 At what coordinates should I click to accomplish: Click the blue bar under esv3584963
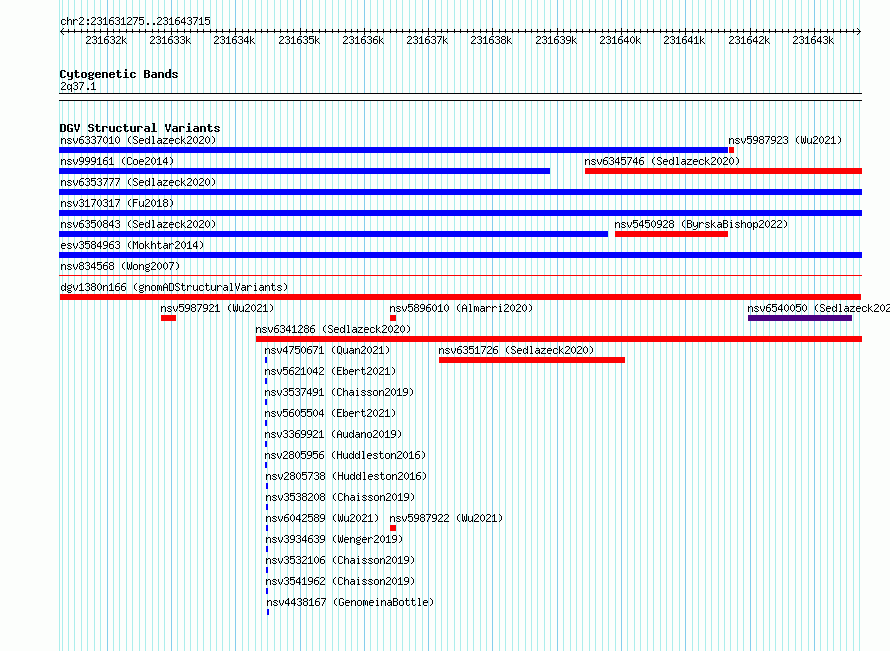460,255
